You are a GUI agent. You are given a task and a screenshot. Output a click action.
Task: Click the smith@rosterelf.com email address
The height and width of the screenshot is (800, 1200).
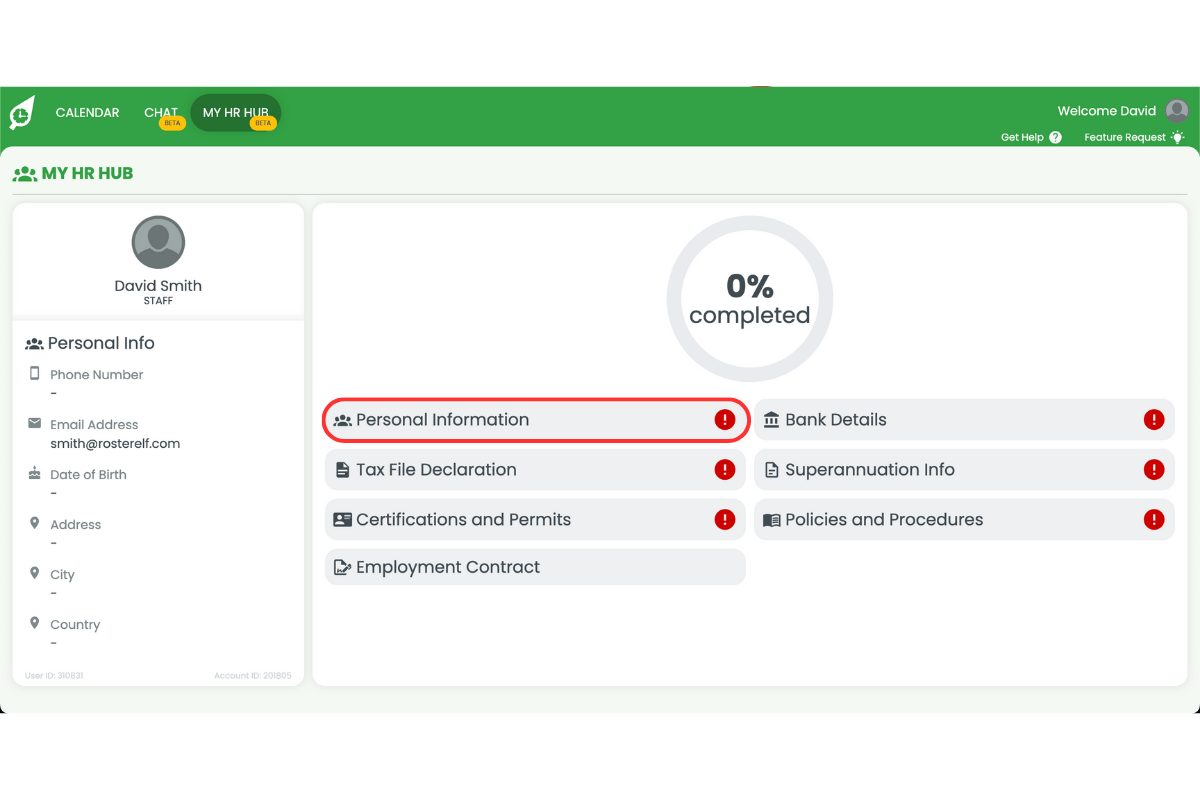[x=115, y=443]
